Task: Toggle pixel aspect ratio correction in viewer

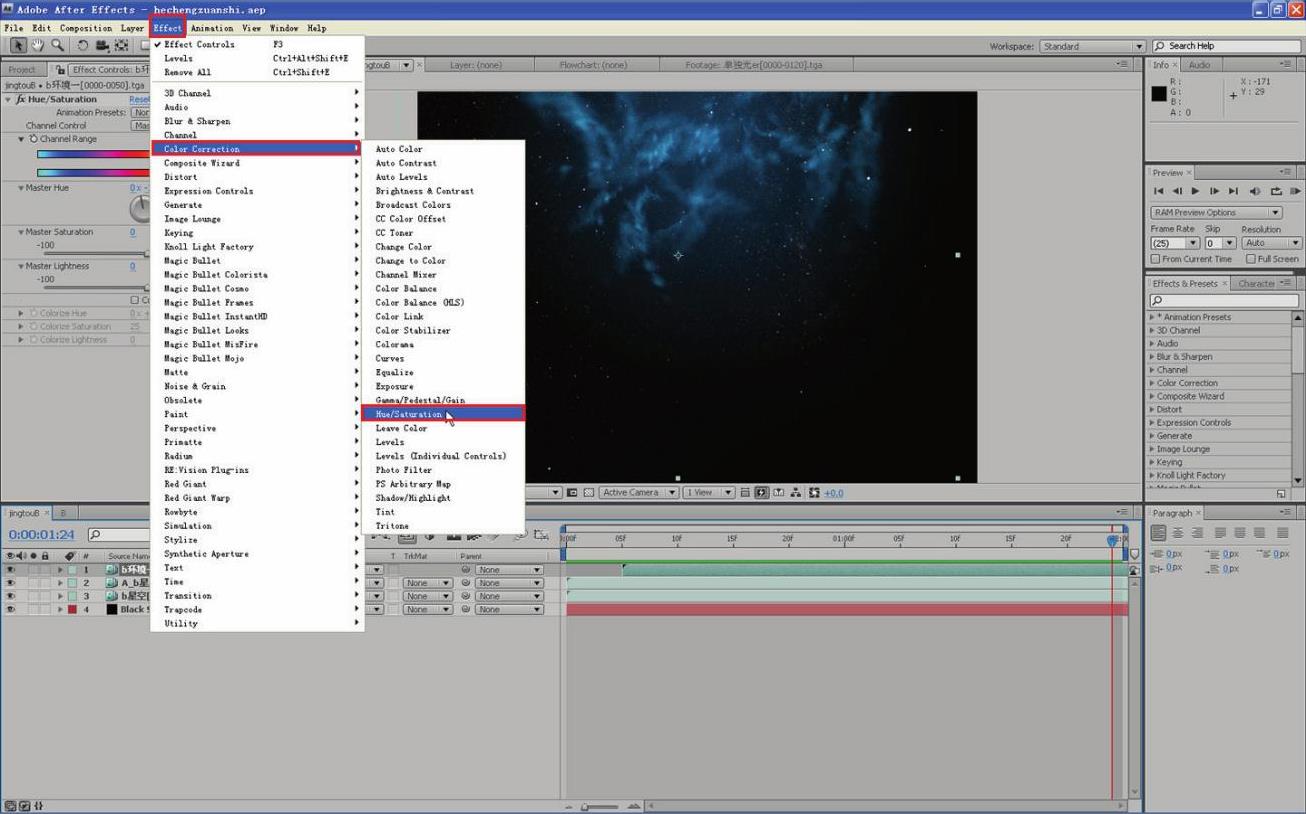Action: point(745,493)
